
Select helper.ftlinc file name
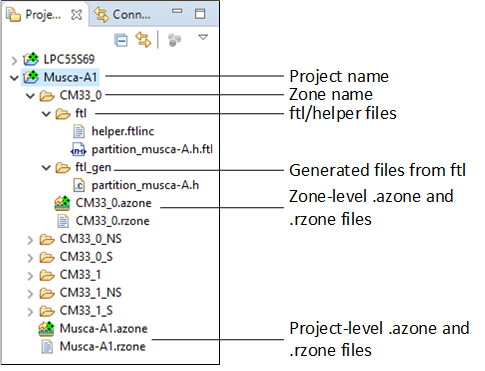click(x=123, y=131)
